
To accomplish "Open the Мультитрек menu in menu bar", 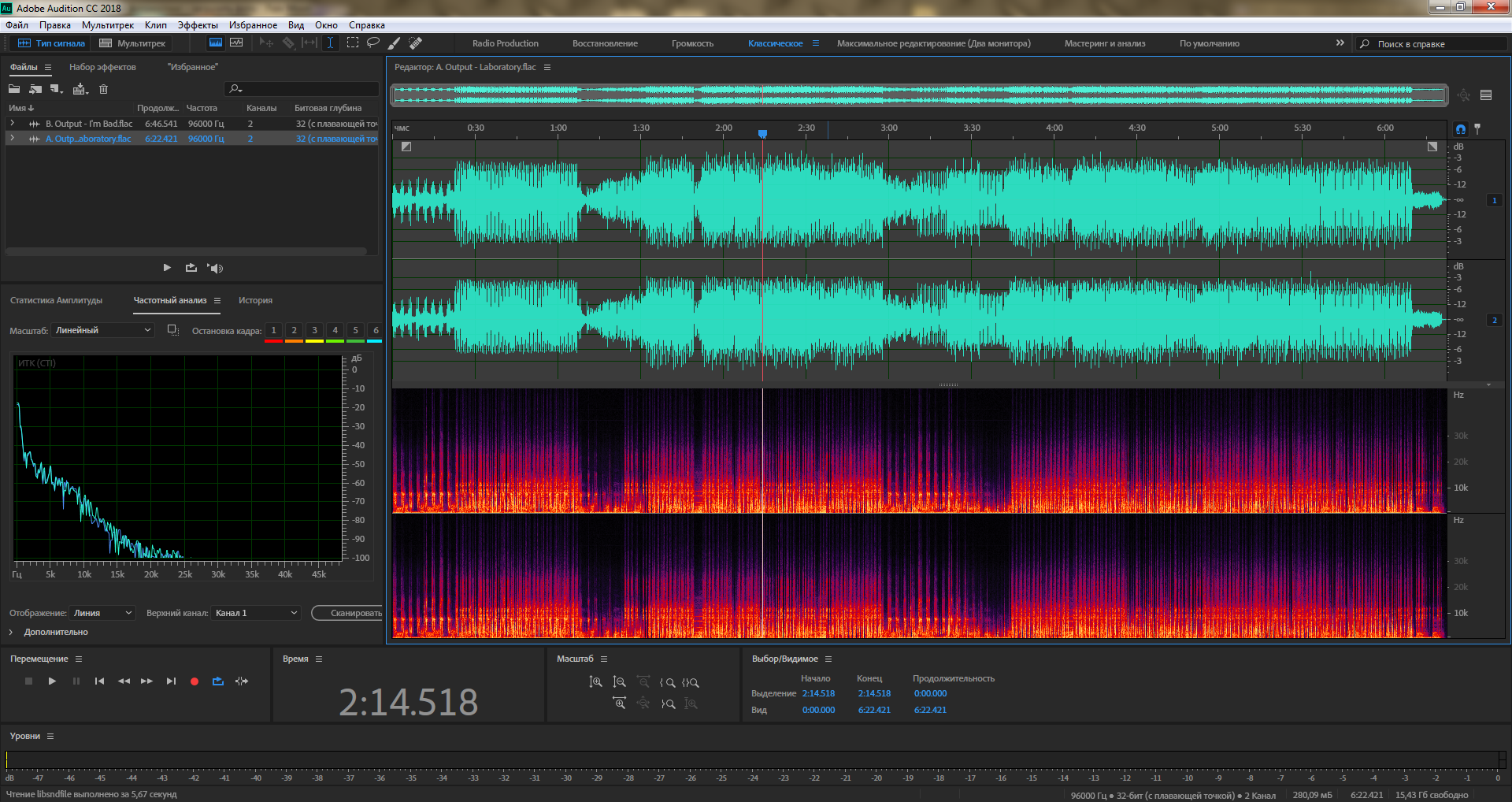I will pos(108,25).
